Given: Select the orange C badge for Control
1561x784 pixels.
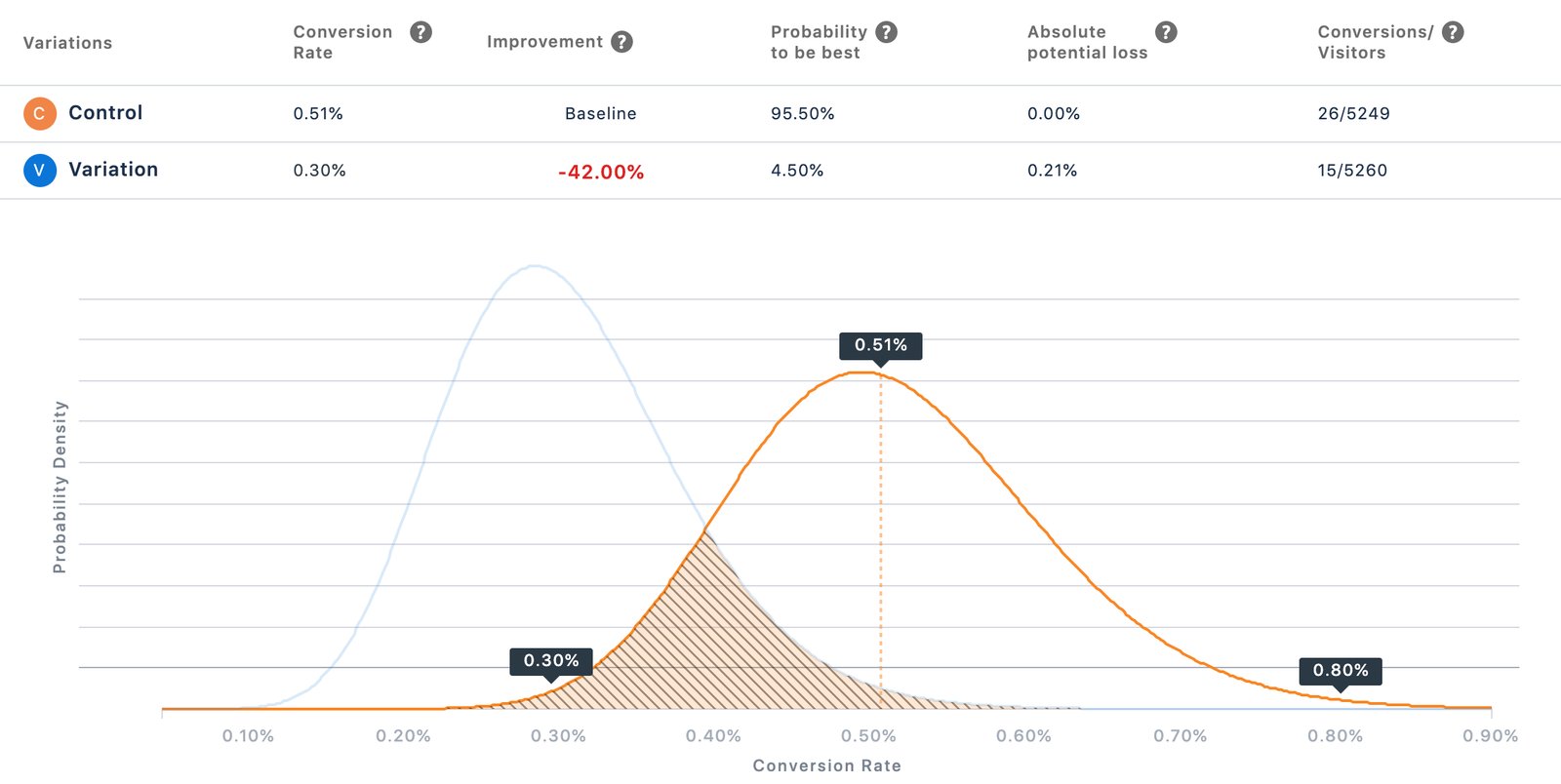Looking at the screenshot, I should (39, 113).
